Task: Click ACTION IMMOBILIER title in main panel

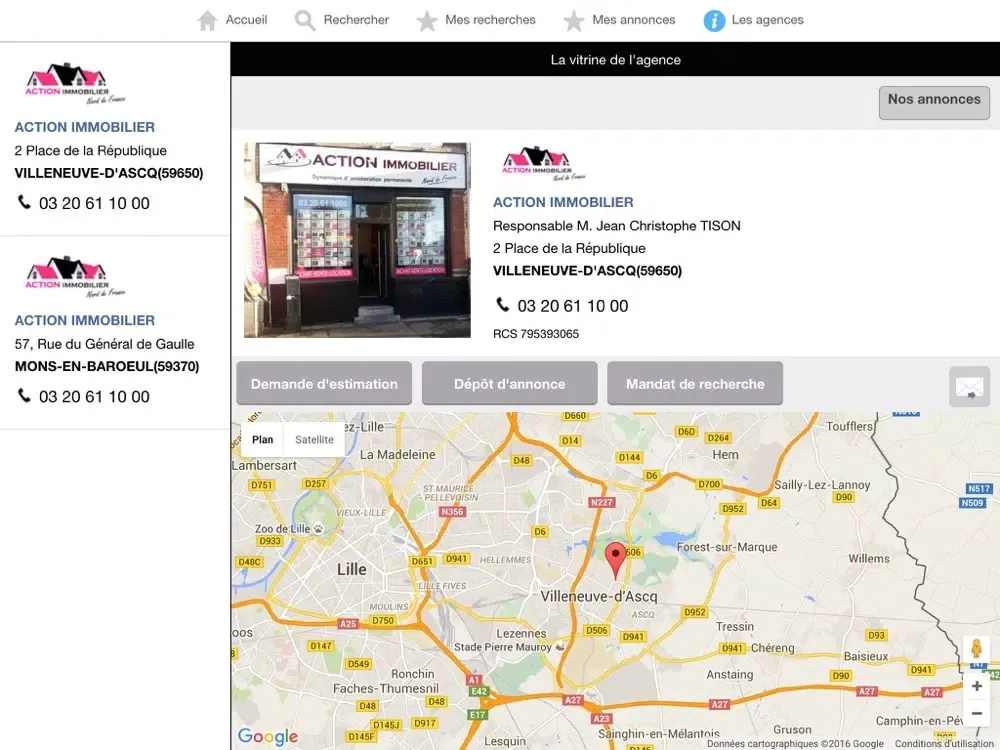Action: tap(563, 202)
